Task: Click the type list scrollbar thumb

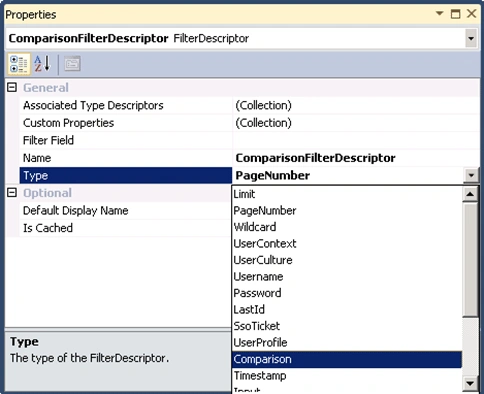Action: coord(470,260)
